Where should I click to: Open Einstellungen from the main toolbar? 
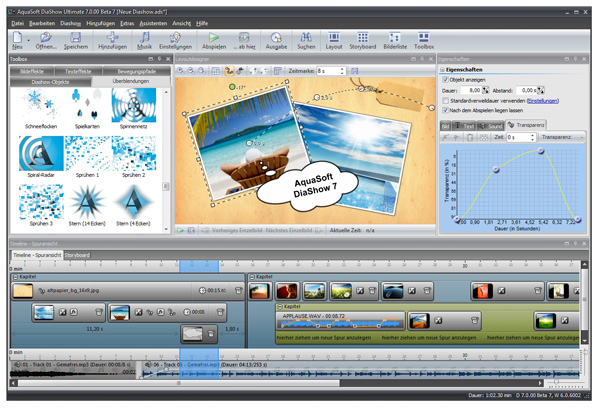(x=175, y=37)
